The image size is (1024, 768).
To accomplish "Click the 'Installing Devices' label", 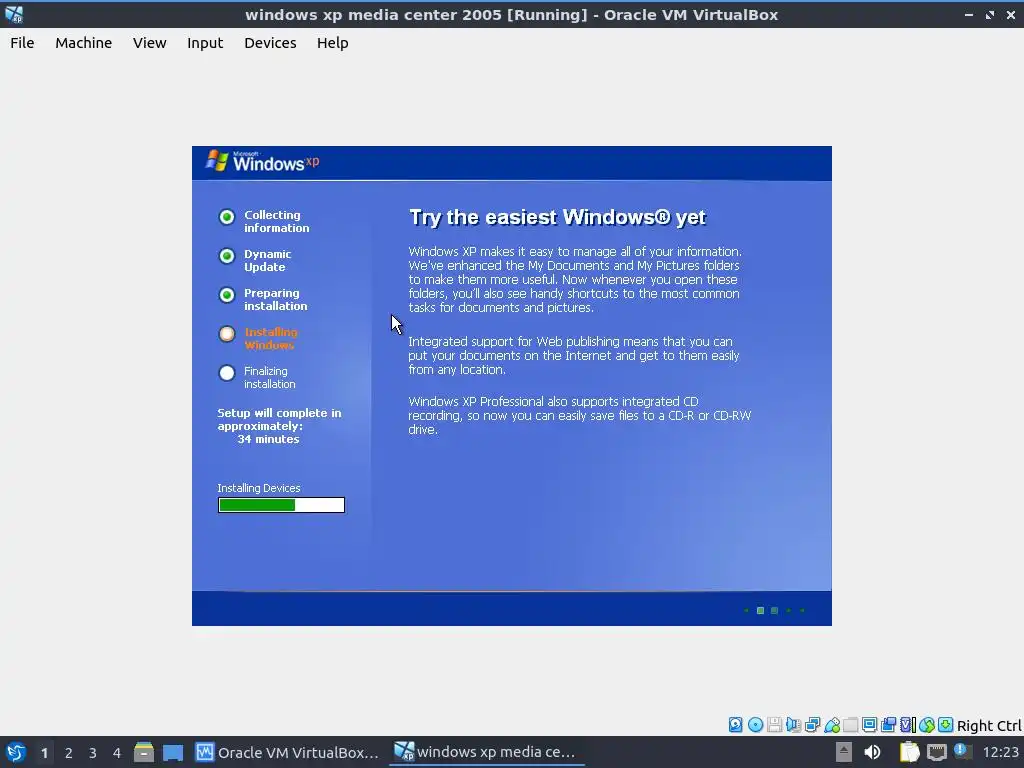I will pos(259,488).
